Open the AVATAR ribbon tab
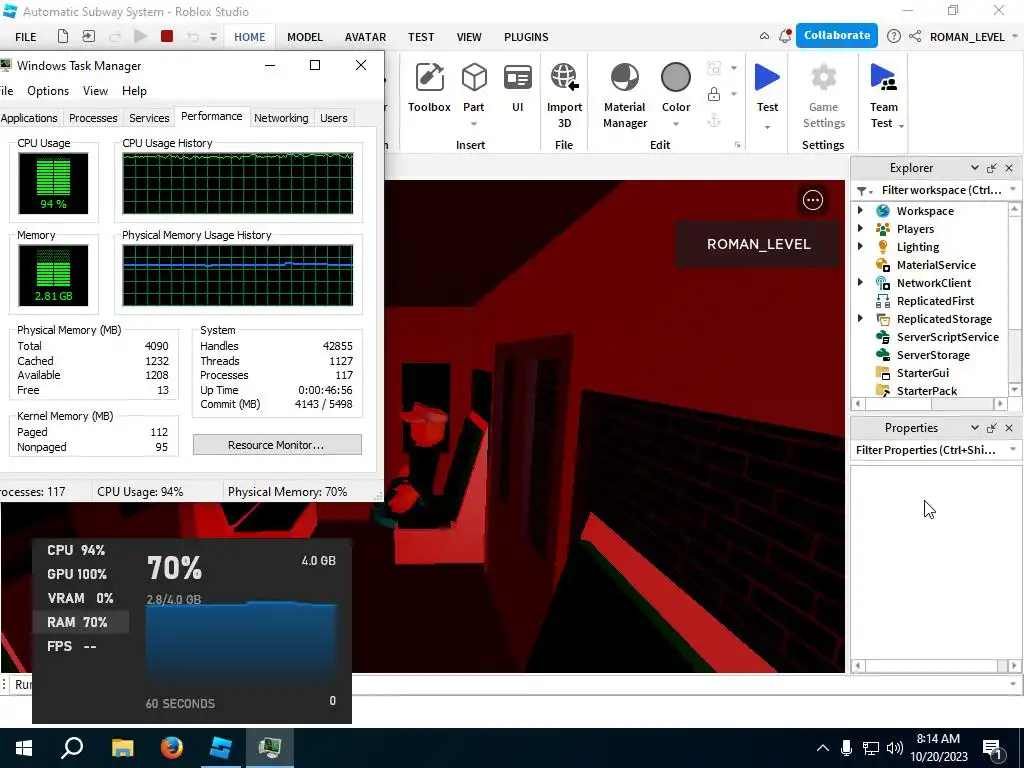Image resolution: width=1024 pixels, height=768 pixels. [365, 37]
